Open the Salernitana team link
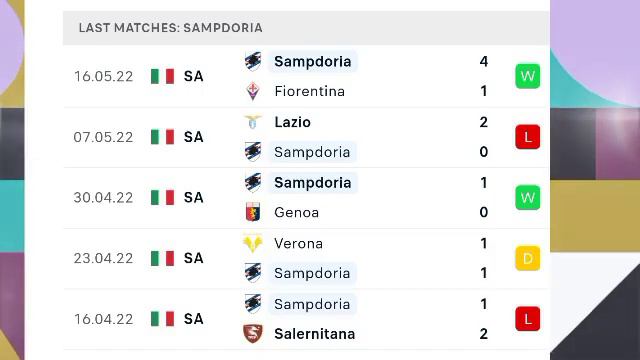Screen dimensions: 640x360 [x=314, y=334]
